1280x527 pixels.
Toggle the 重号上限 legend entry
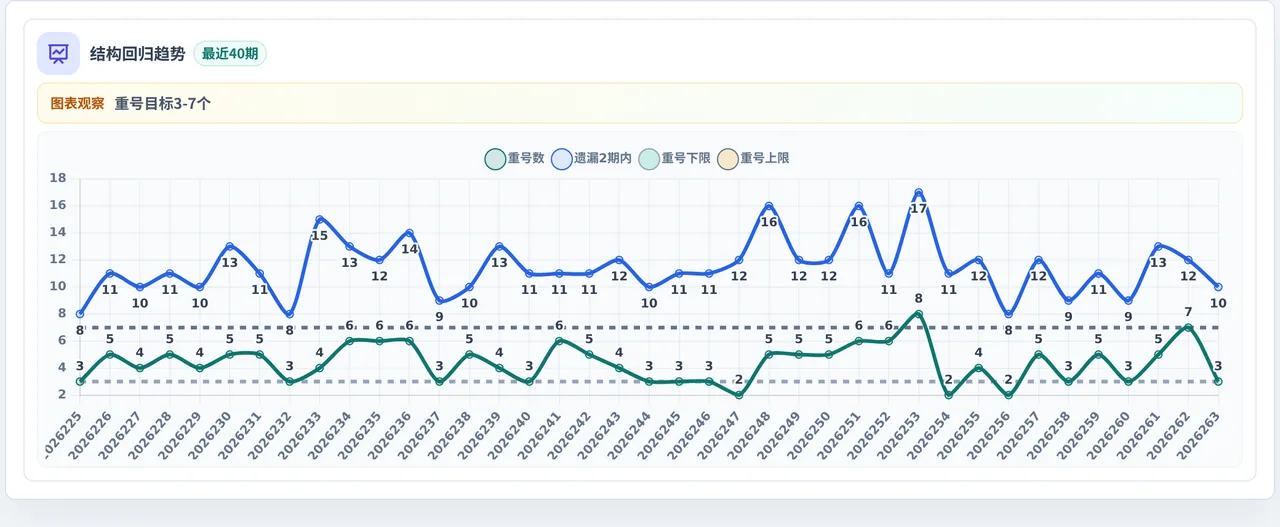(x=754, y=158)
